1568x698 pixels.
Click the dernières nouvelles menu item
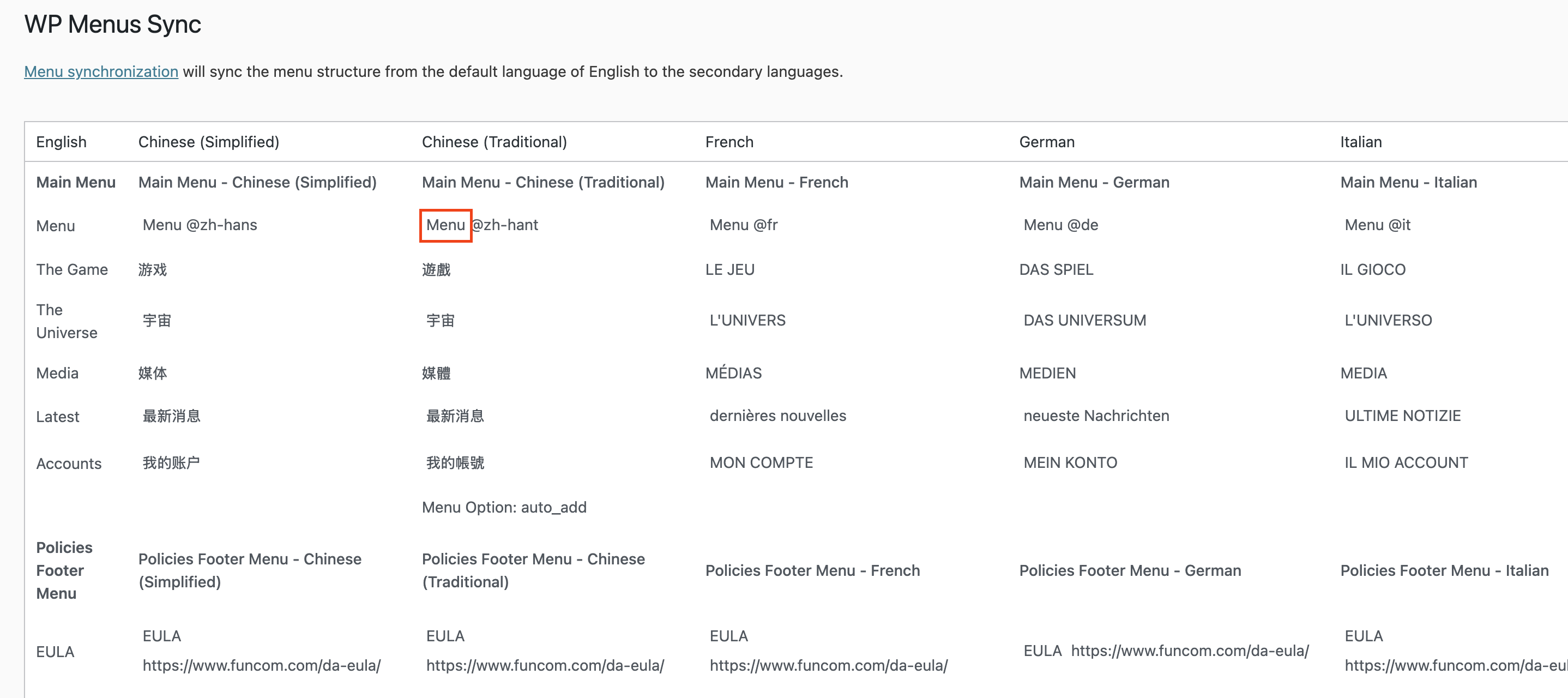pos(777,416)
